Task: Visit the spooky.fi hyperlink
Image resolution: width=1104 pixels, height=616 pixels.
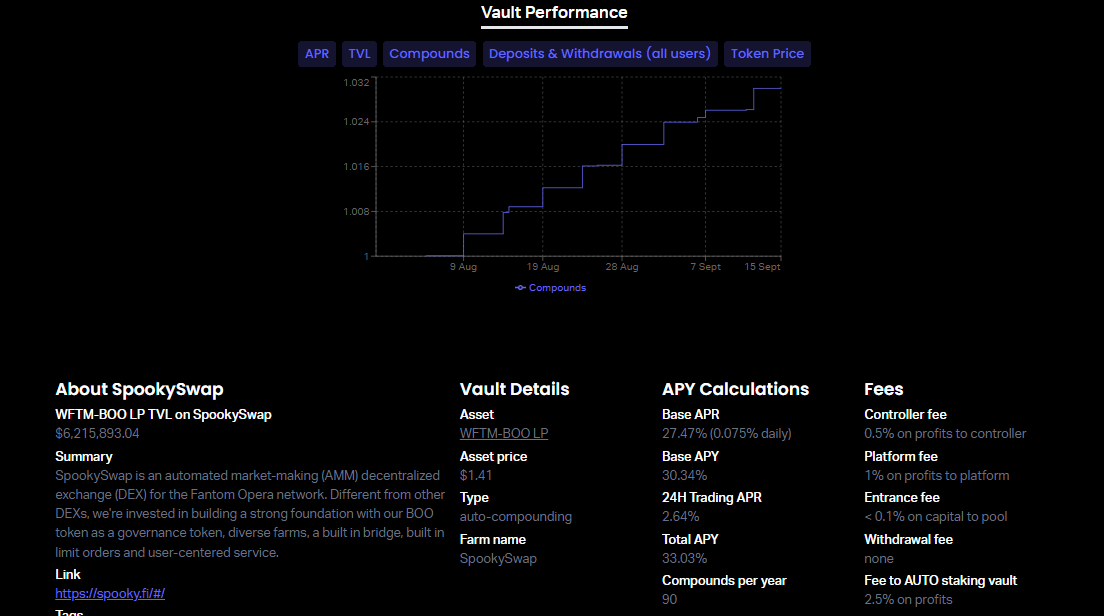Action: pos(110,593)
